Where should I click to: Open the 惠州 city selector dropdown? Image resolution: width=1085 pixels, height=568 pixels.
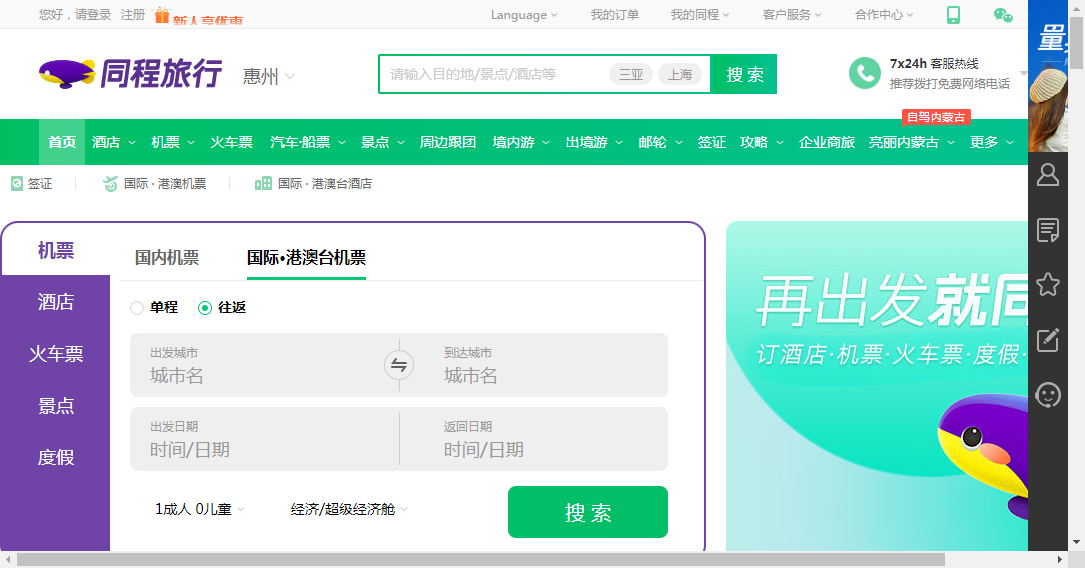coord(269,76)
